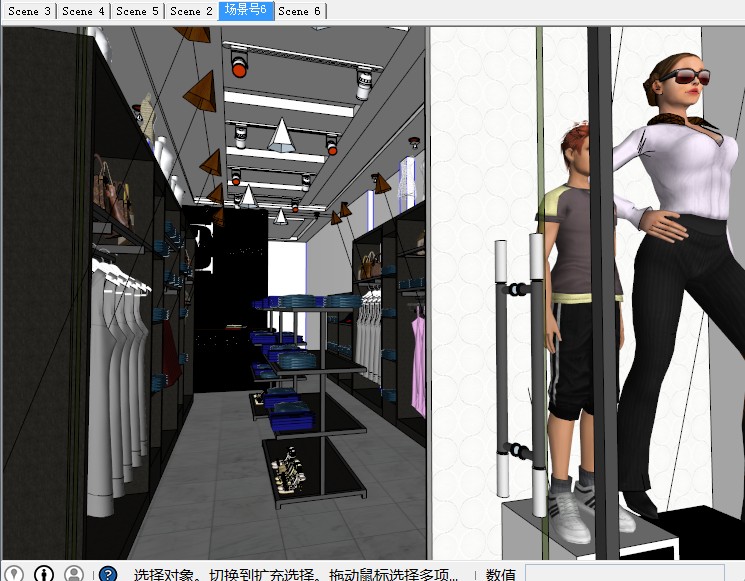Select the center display shelf with jeans

(x=309, y=399)
